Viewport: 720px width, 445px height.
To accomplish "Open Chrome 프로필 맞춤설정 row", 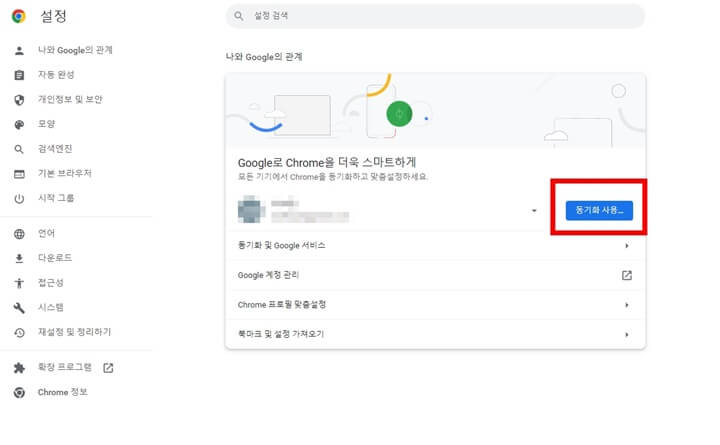I will [x=435, y=305].
